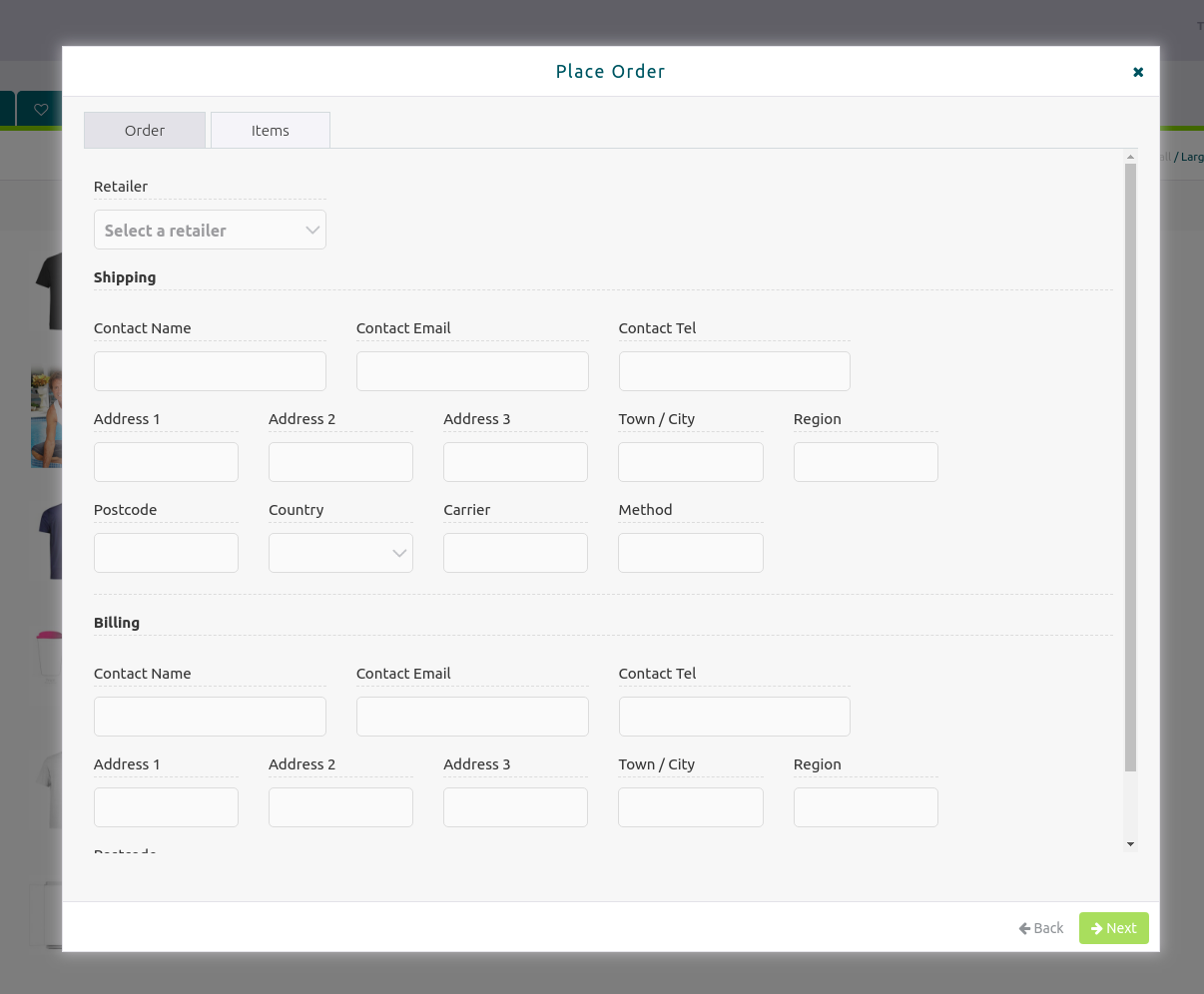Image resolution: width=1204 pixels, height=994 pixels.
Task: Click the Shipping Postcode field
Action: point(166,553)
